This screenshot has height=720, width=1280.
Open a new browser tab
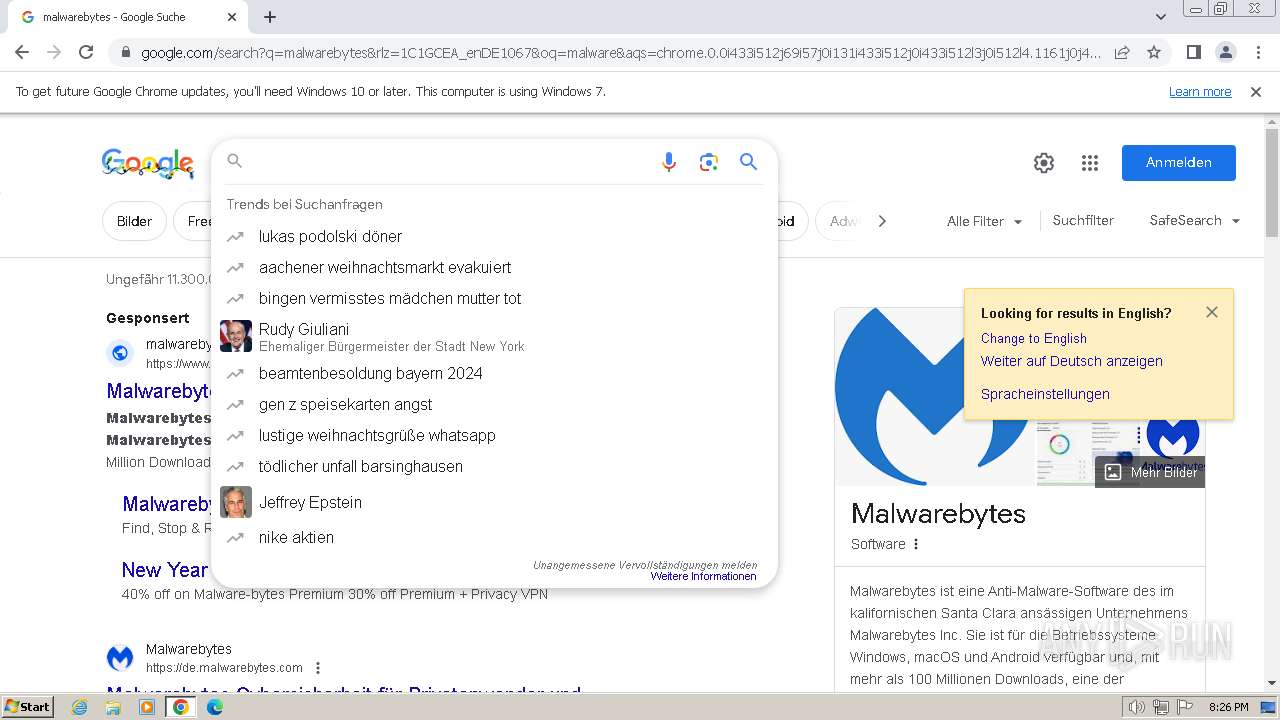[x=270, y=17]
